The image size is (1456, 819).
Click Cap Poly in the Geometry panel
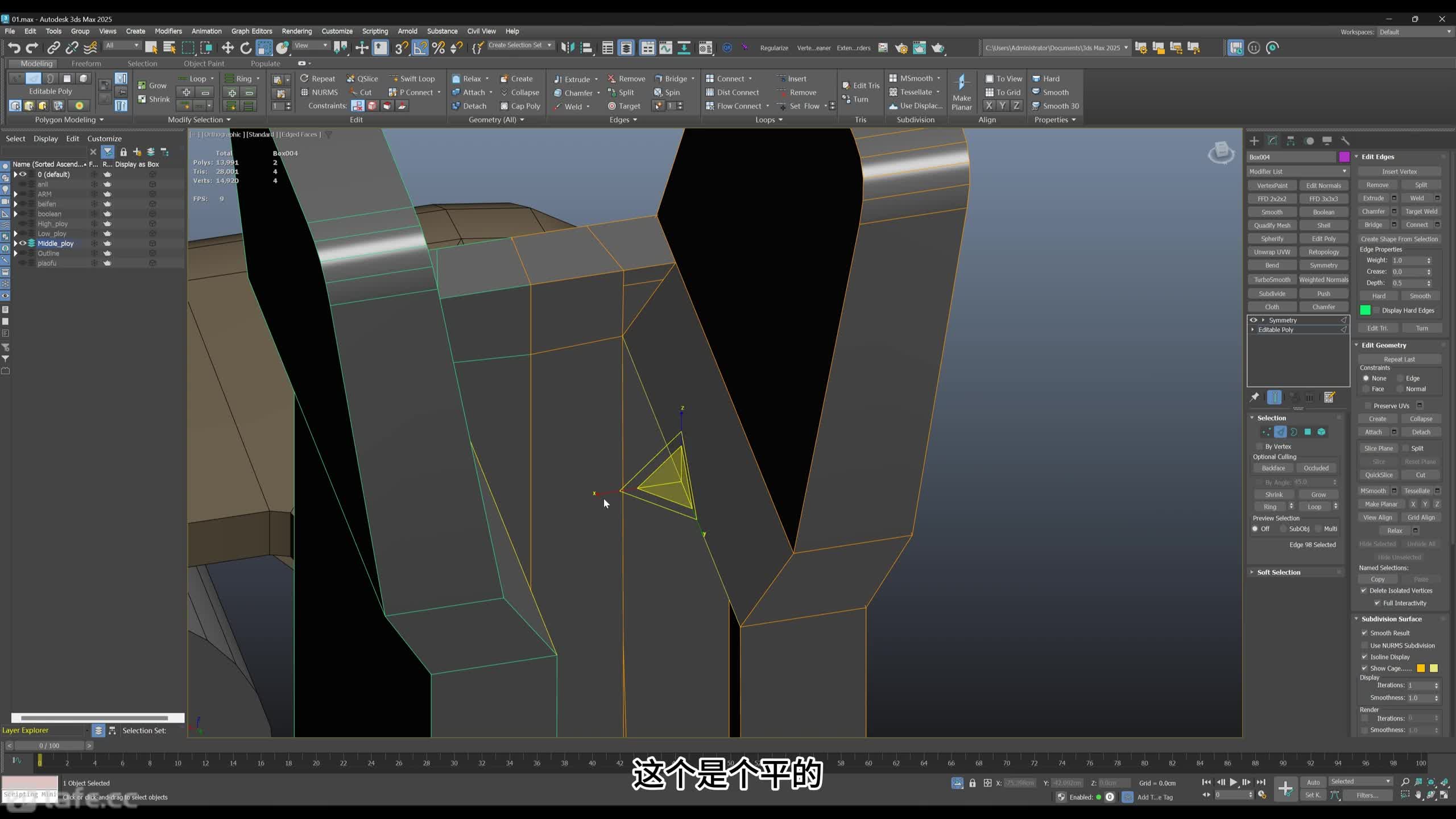tap(520, 106)
